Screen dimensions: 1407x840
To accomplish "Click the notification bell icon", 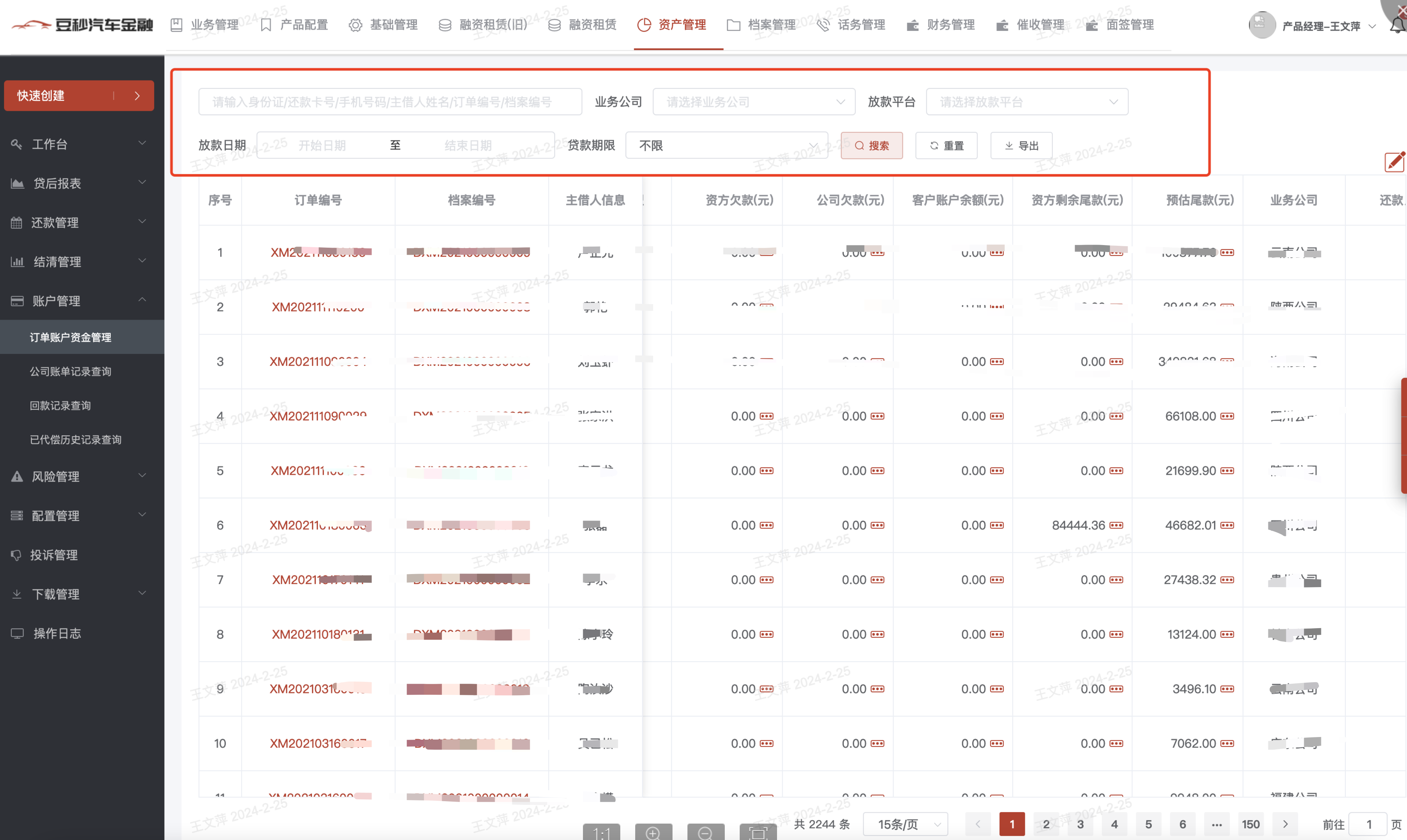I will [1397, 25].
